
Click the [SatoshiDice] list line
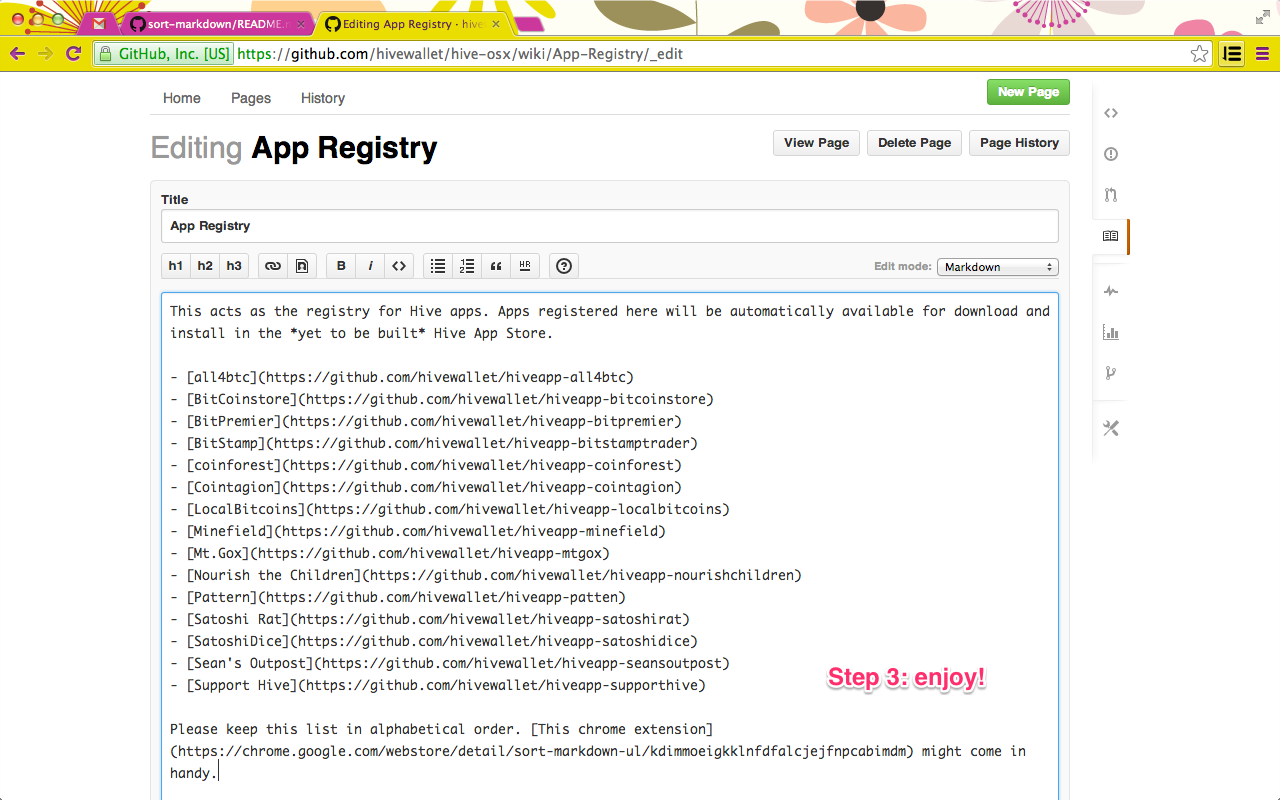pos(434,641)
